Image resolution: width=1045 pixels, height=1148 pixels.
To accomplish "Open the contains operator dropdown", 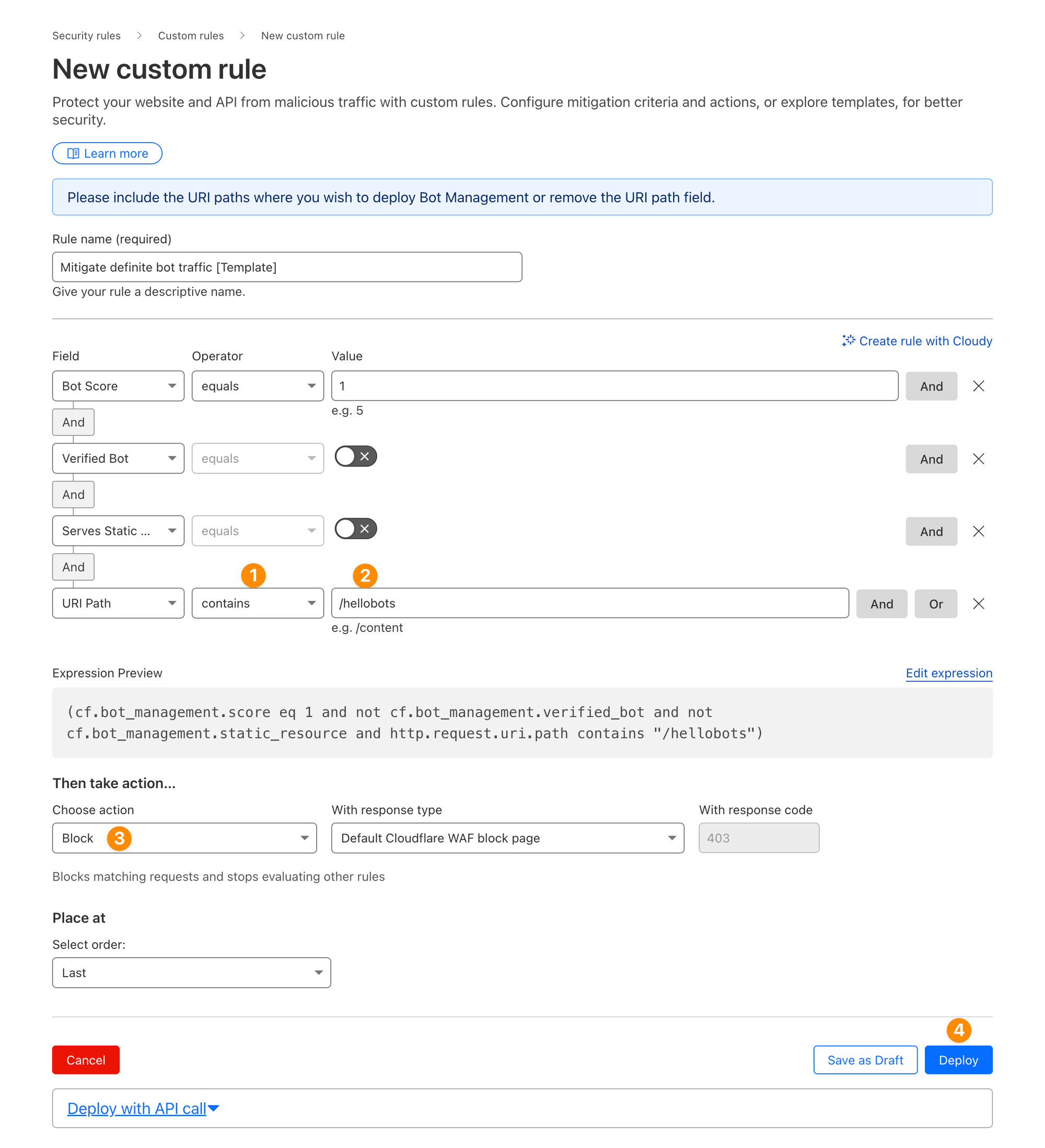I will click(258, 604).
